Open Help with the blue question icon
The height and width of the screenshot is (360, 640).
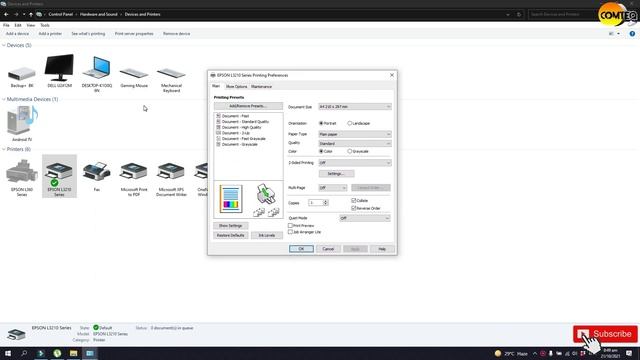(632, 34)
